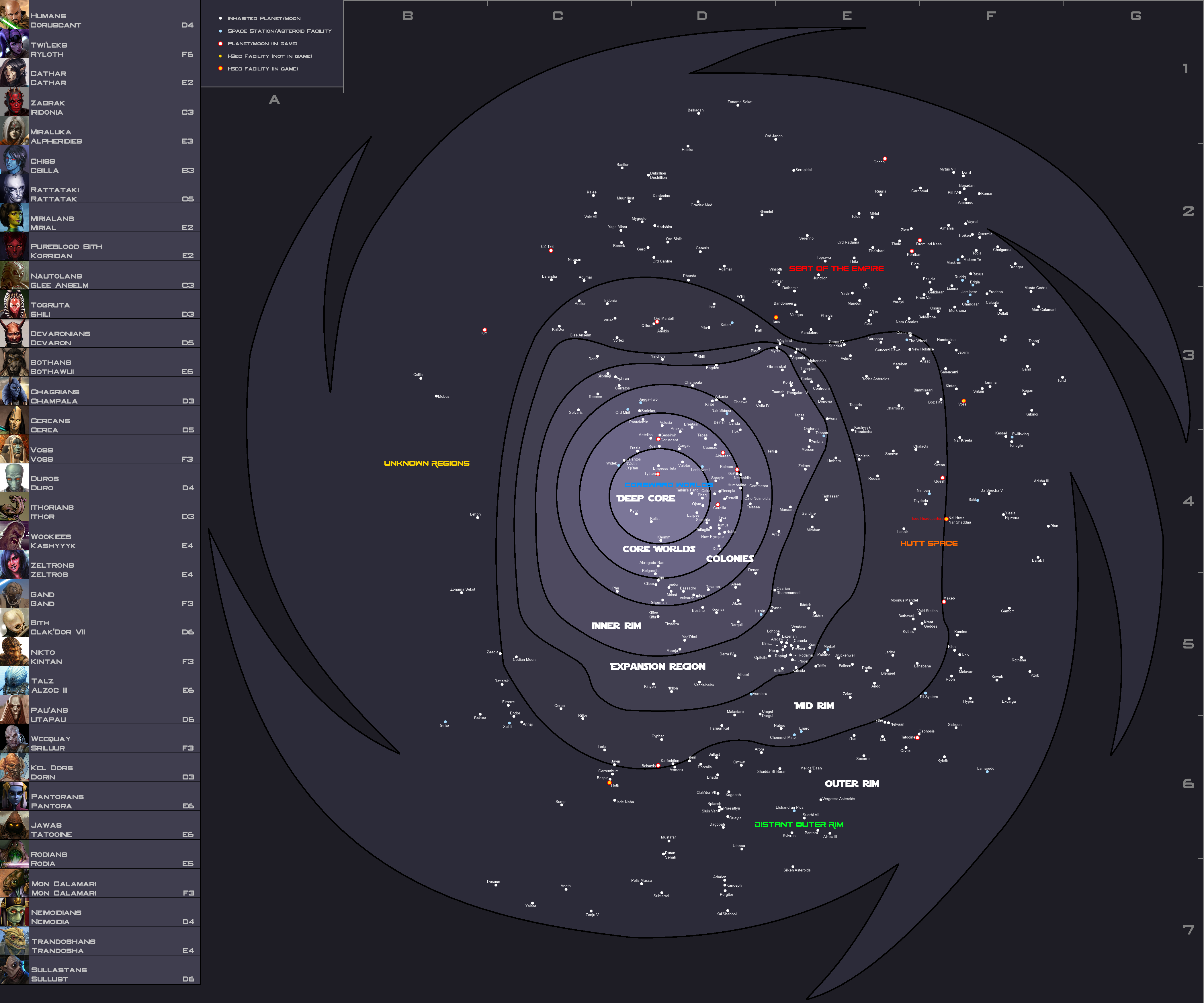1204x1003 pixels.
Task: Click the 'Unknown Regions' yellow label
Action: (427, 463)
